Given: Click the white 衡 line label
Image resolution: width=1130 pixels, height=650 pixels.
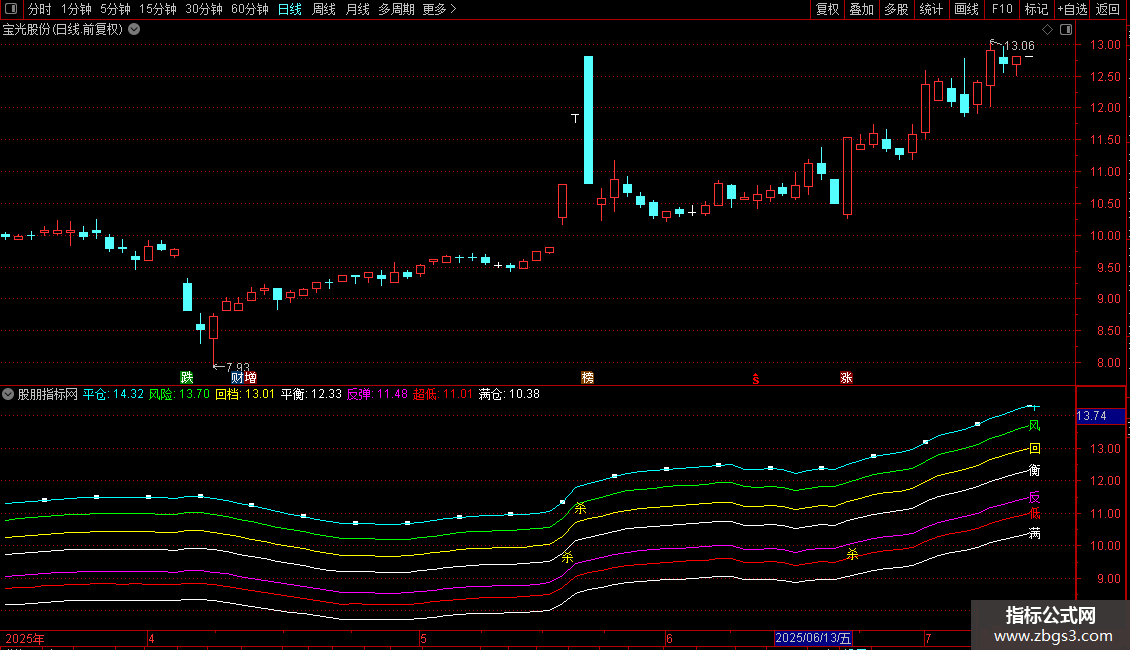Looking at the screenshot, I should (1034, 470).
